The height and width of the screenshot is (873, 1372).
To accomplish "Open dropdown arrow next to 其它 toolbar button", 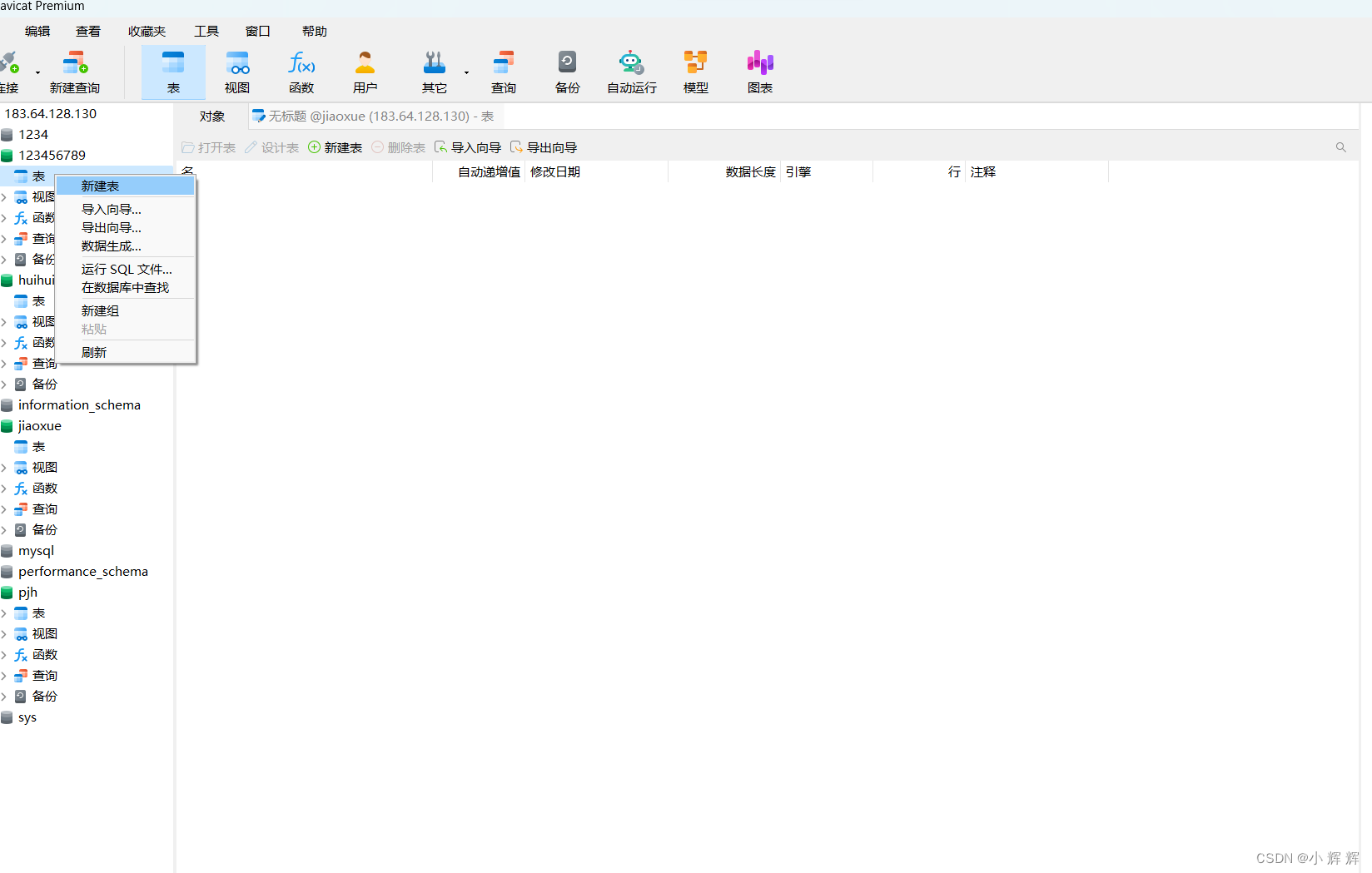I will tap(466, 72).
